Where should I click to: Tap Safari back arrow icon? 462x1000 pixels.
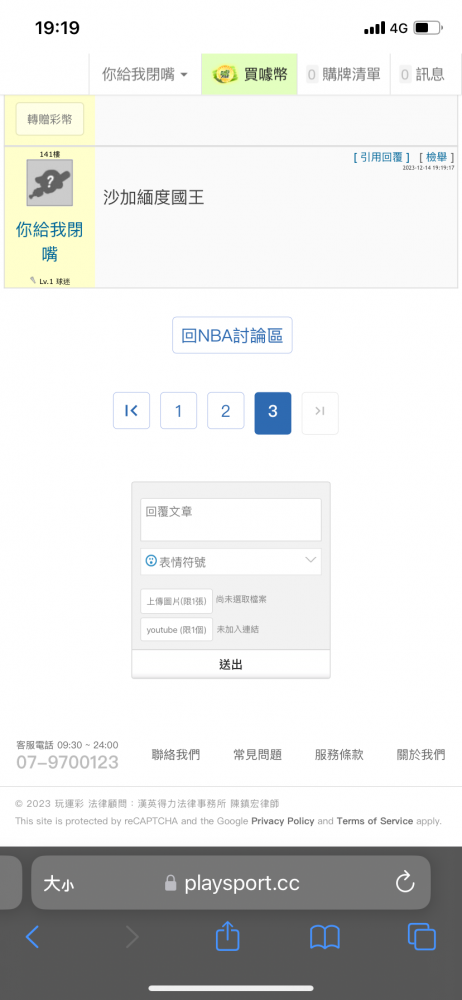tap(33, 937)
